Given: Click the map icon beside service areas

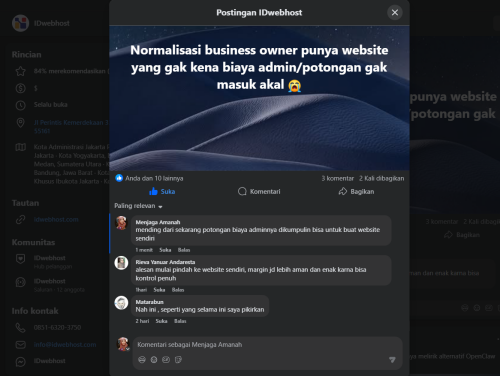Looking at the screenshot, I should (20, 147).
